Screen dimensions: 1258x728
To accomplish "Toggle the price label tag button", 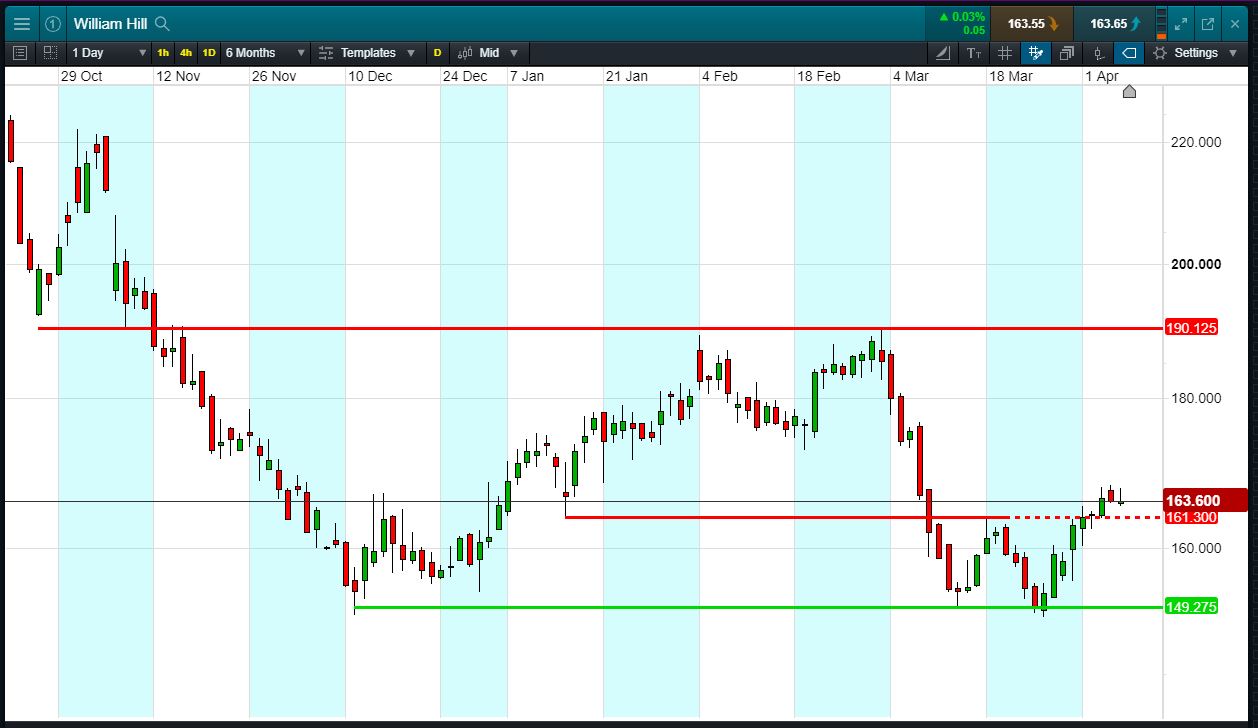I will tap(1128, 53).
